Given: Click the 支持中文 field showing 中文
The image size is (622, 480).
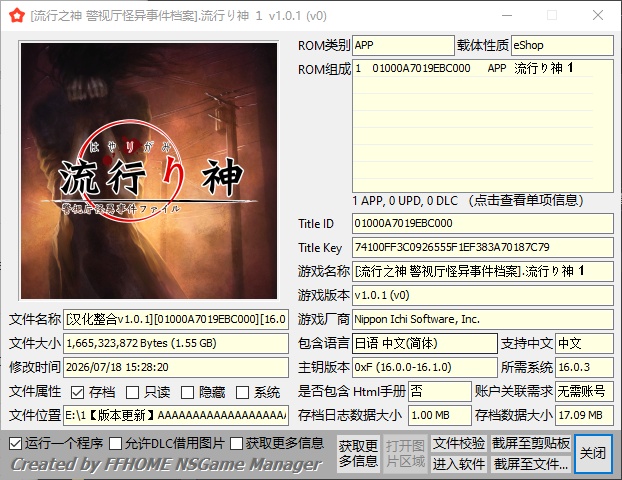Looking at the screenshot, I should [x=584, y=344].
